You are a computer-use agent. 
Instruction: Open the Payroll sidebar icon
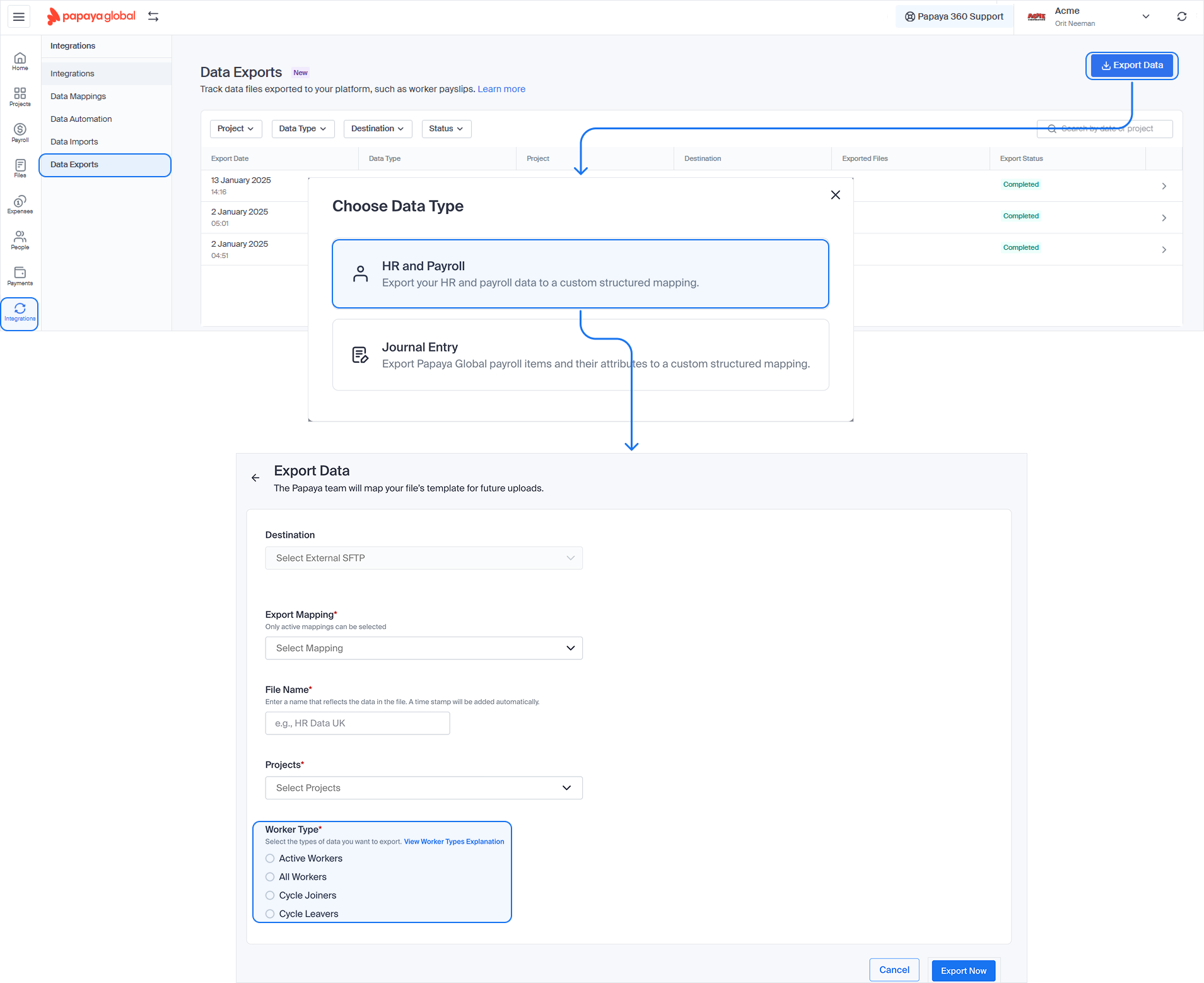(20, 133)
